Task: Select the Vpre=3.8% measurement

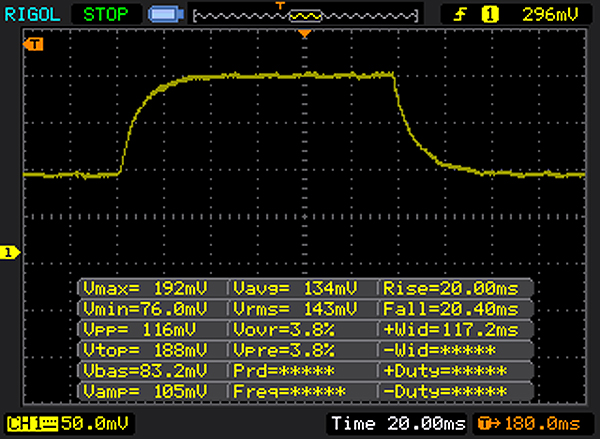Action: click(284, 350)
